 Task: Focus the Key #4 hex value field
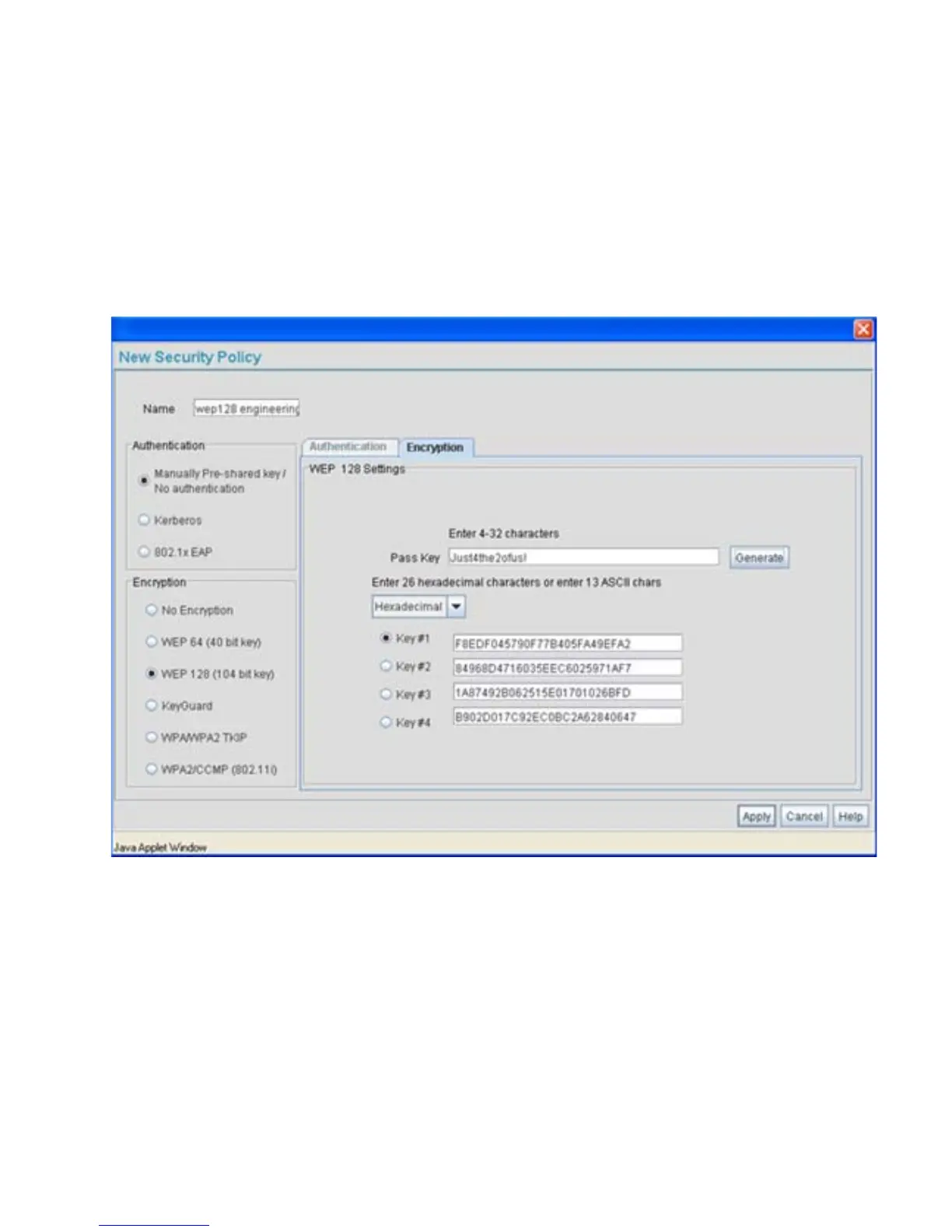[568, 716]
